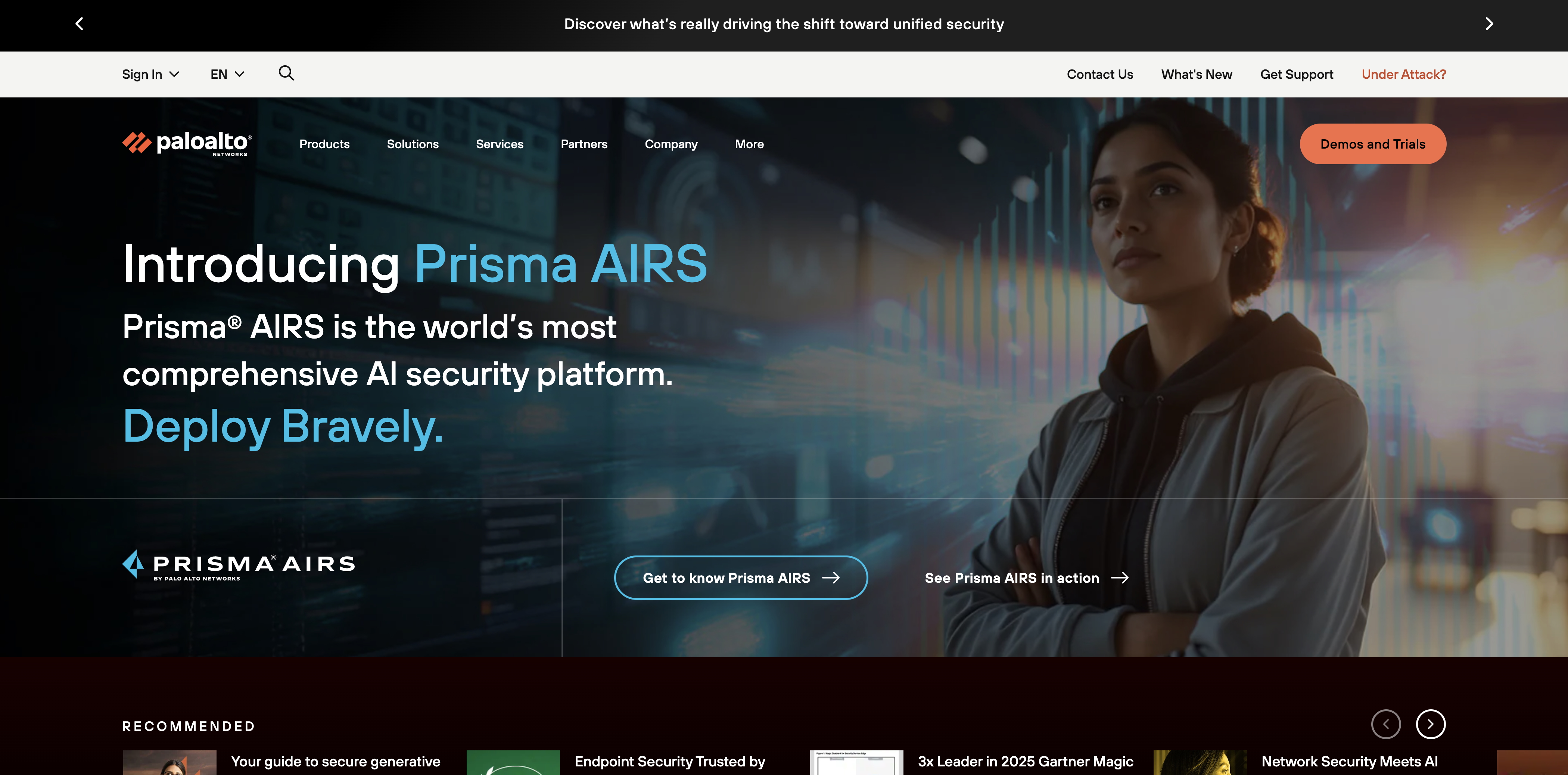The image size is (1568, 775).
Task: Open the Gartner Magic Quadrant thumbnail
Action: tap(856, 762)
